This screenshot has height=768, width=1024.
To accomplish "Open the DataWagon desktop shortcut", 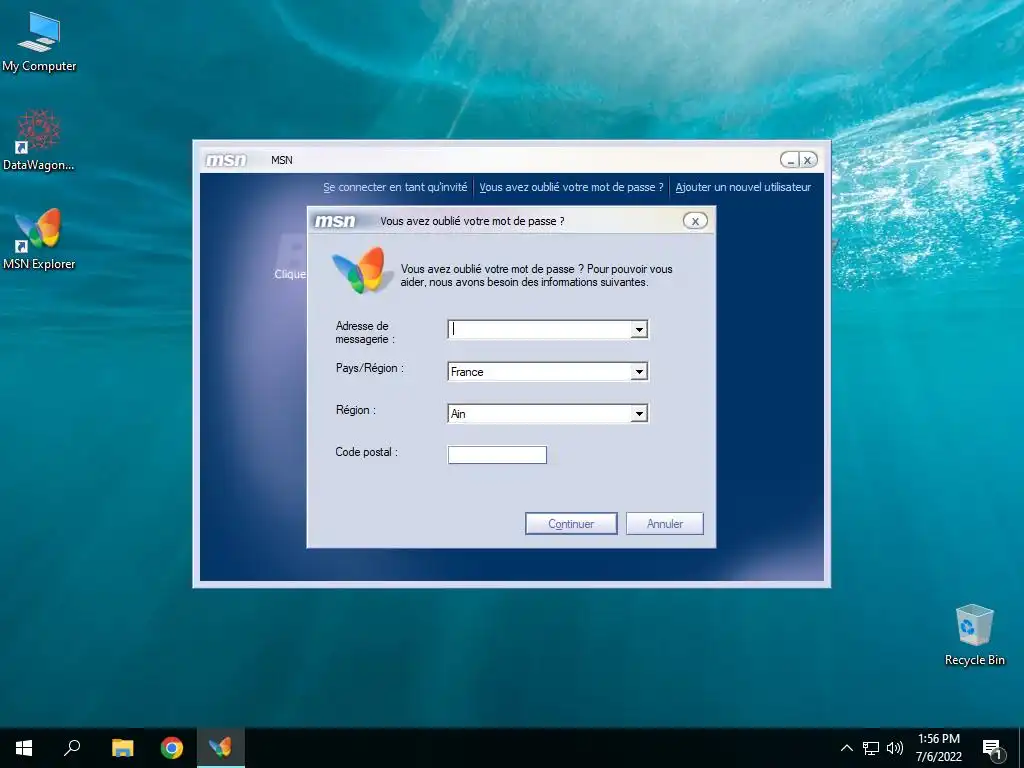I will pos(39,140).
